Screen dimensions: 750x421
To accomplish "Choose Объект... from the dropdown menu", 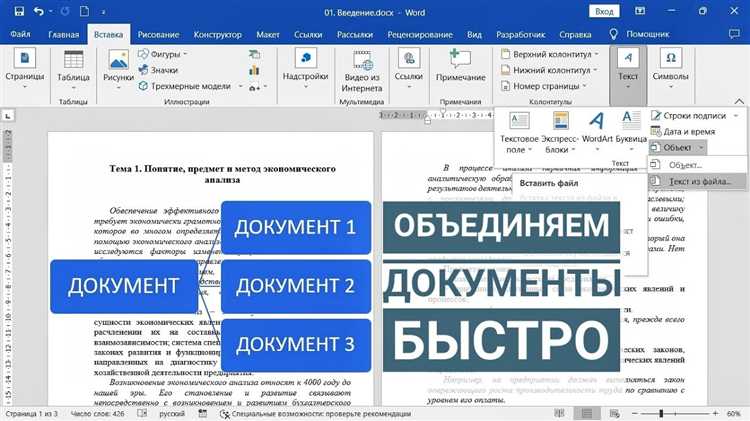I will [697, 165].
